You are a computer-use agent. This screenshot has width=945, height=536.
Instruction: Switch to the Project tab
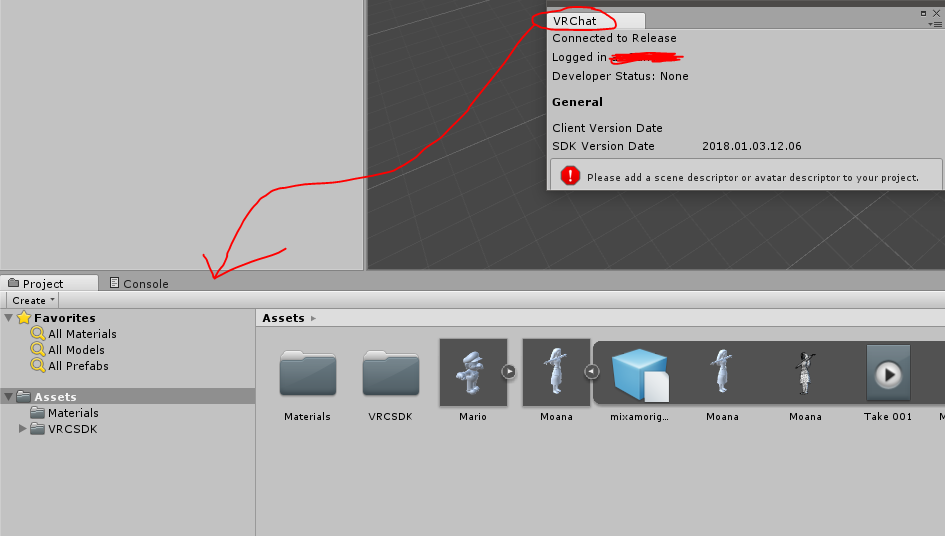click(x=48, y=283)
